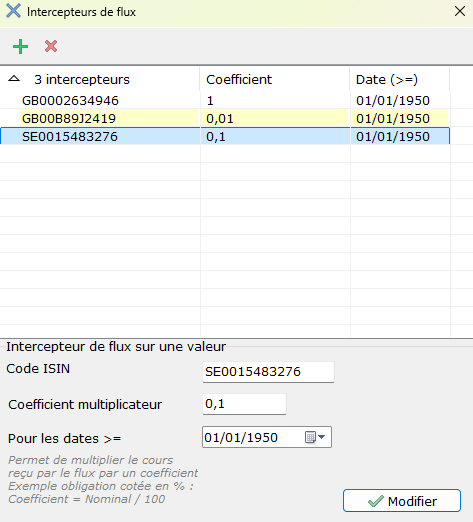
Task: Click coefficient cell 0,01
Action: (275, 119)
